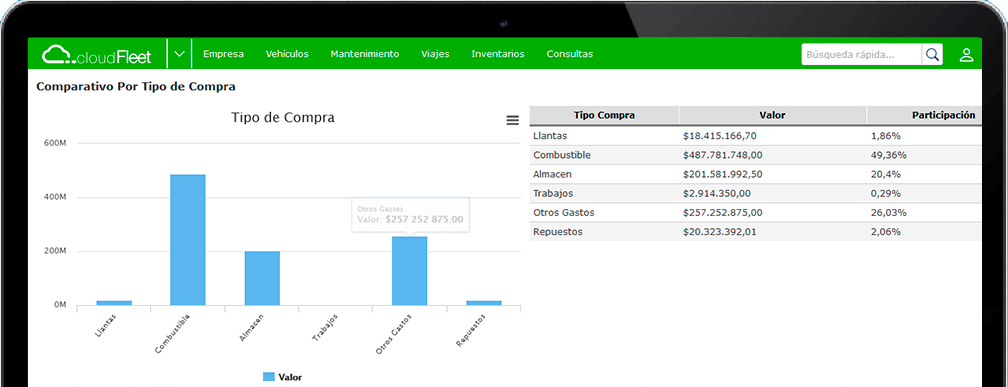The width and height of the screenshot is (1008, 387).
Task: Click the Combustible x-axis label
Action: coord(172,333)
